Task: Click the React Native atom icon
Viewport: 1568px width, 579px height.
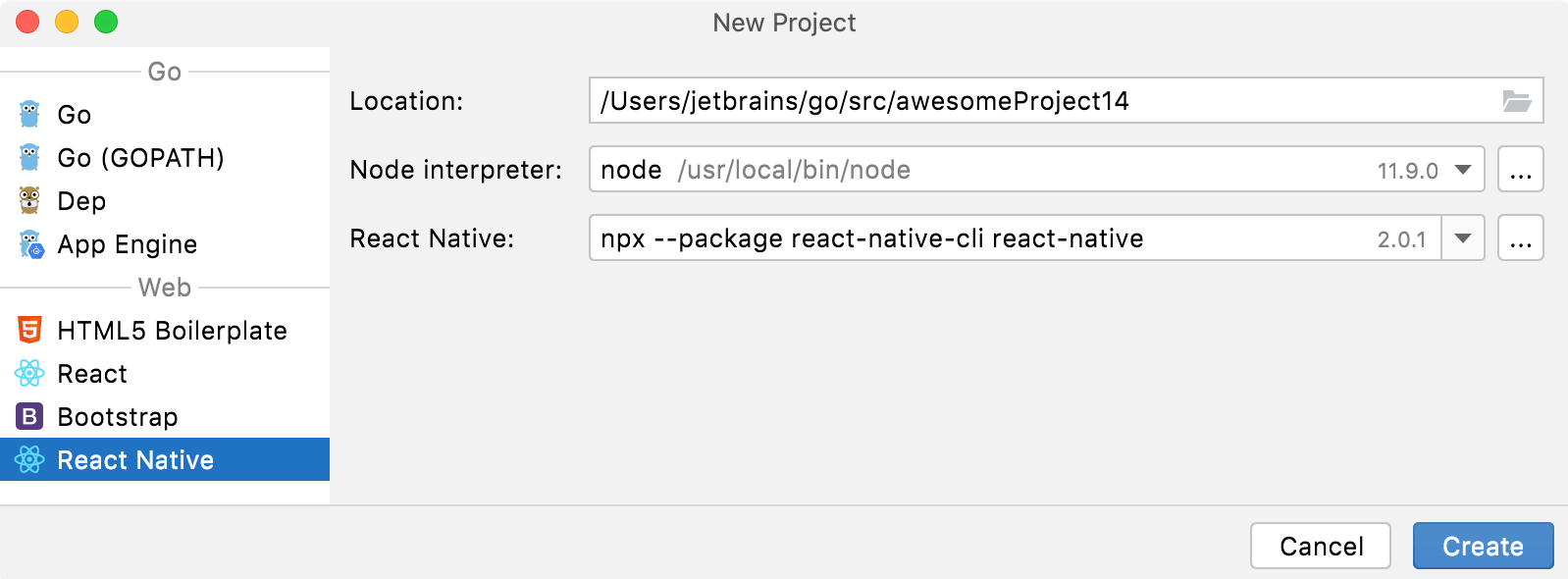Action: [29, 460]
